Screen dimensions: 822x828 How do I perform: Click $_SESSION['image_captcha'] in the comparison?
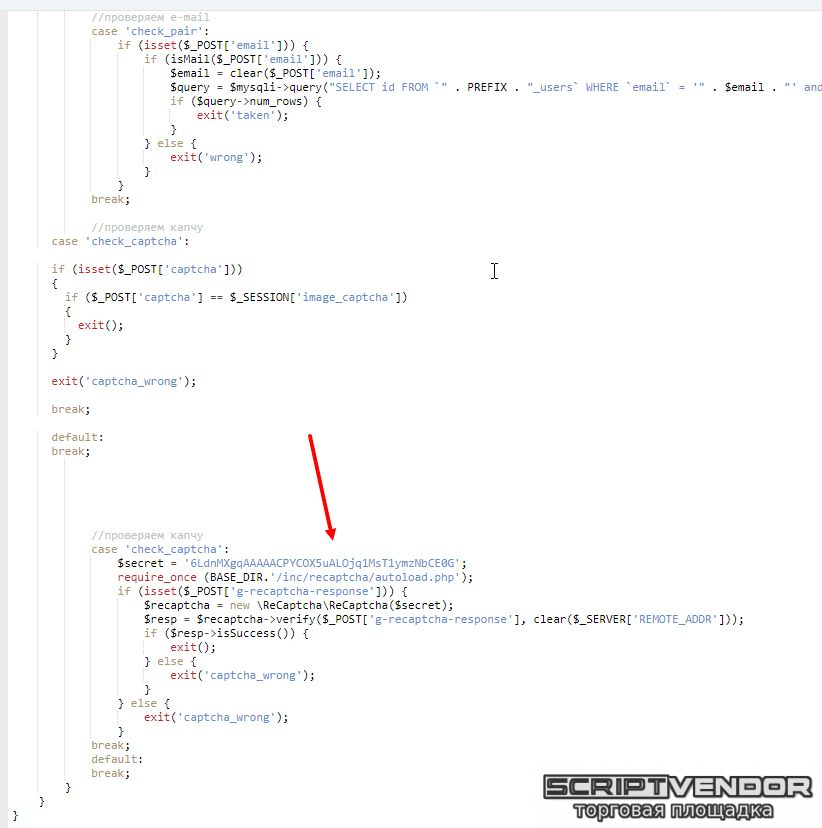pyautogui.click(x=315, y=297)
